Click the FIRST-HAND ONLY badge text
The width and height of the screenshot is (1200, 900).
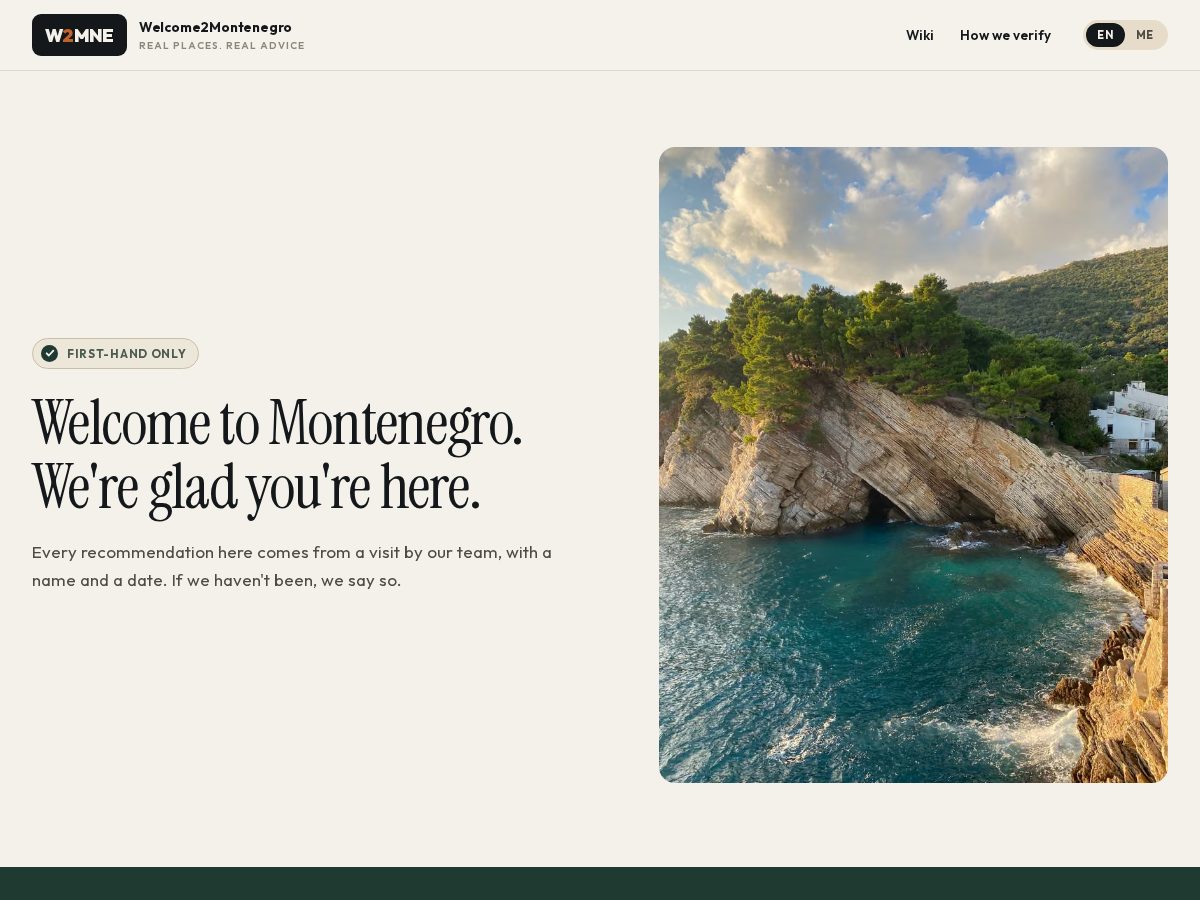point(127,354)
